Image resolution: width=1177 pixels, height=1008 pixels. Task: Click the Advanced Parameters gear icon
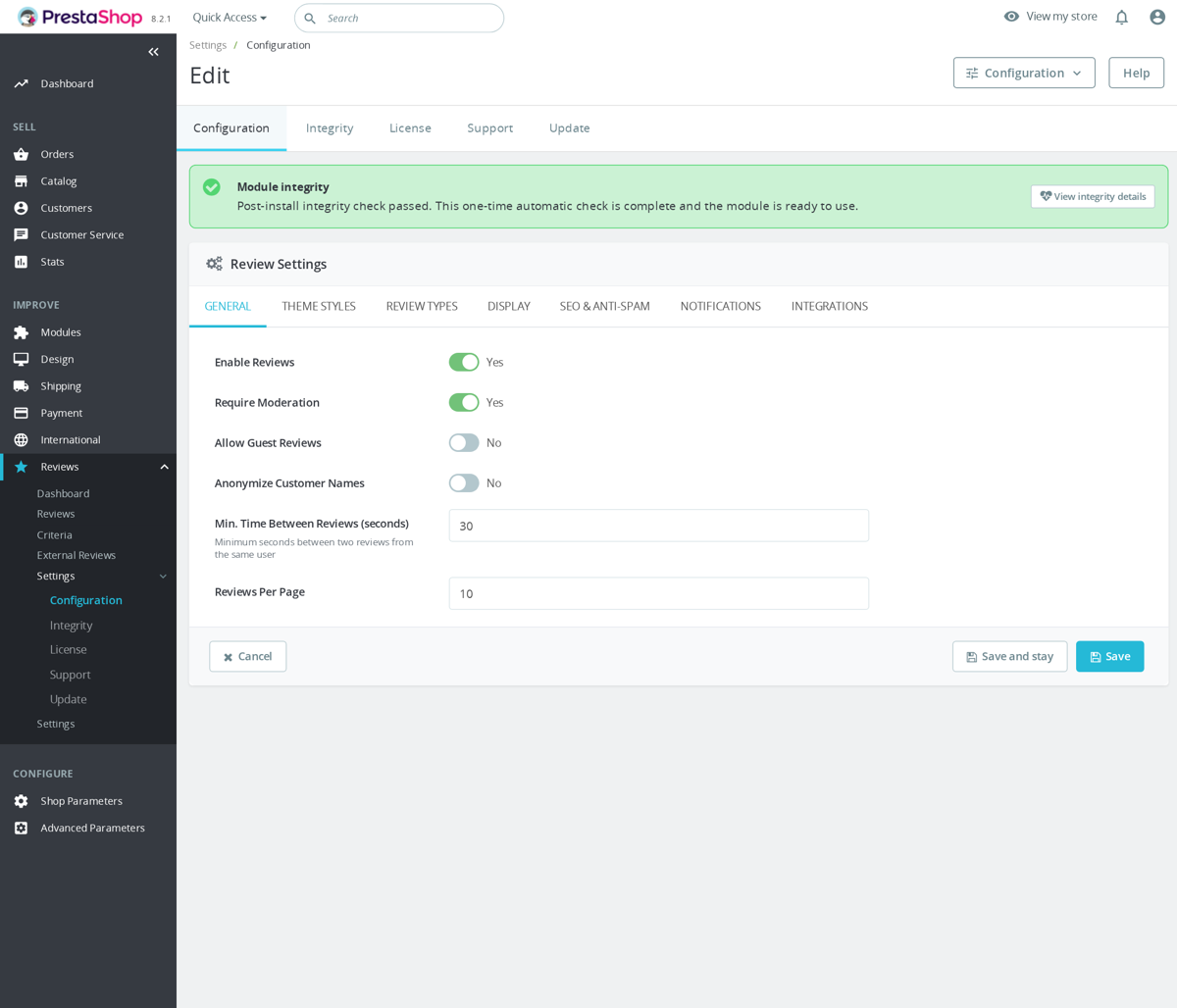pyautogui.click(x=21, y=829)
